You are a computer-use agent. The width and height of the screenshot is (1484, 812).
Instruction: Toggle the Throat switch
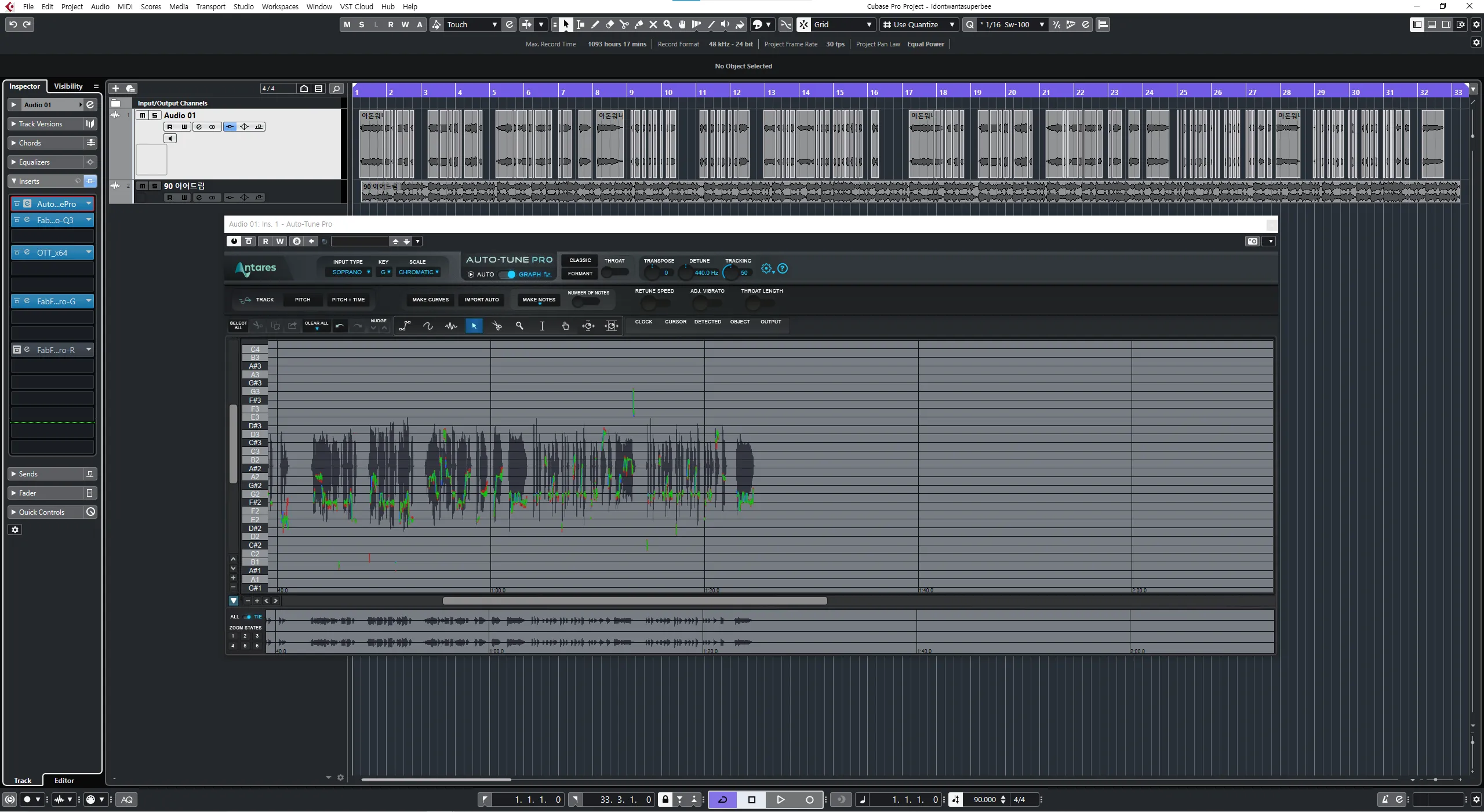(615, 272)
